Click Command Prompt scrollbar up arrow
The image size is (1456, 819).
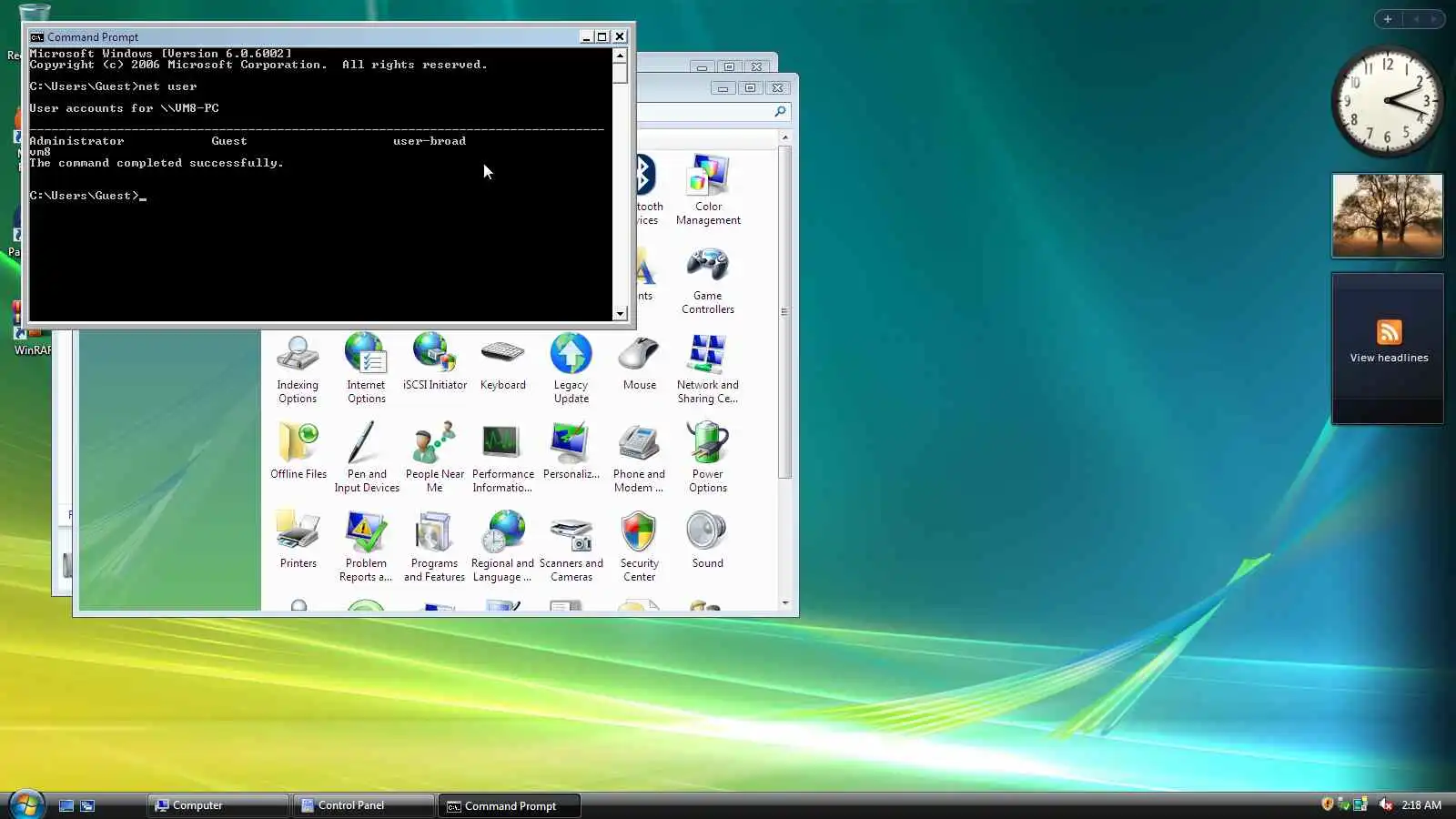point(620,56)
